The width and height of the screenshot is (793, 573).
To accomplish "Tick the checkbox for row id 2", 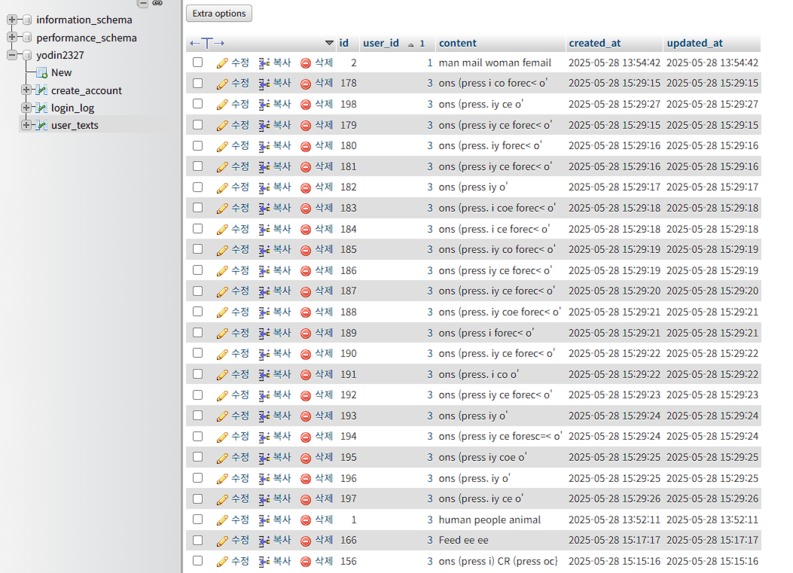I will tap(198, 62).
